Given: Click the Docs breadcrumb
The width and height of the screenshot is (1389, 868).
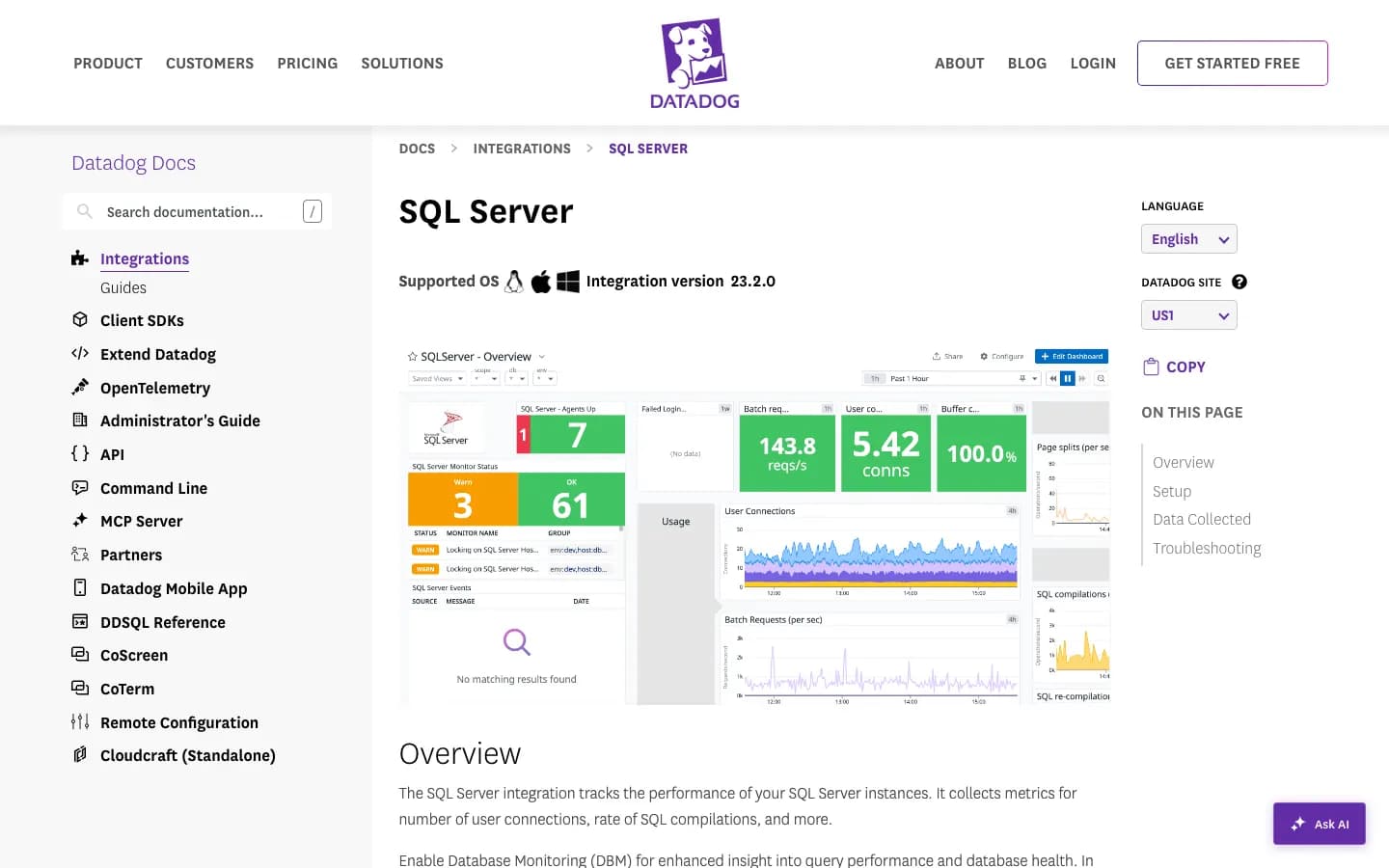Looking at the screenshot, I should coord(417,149).
